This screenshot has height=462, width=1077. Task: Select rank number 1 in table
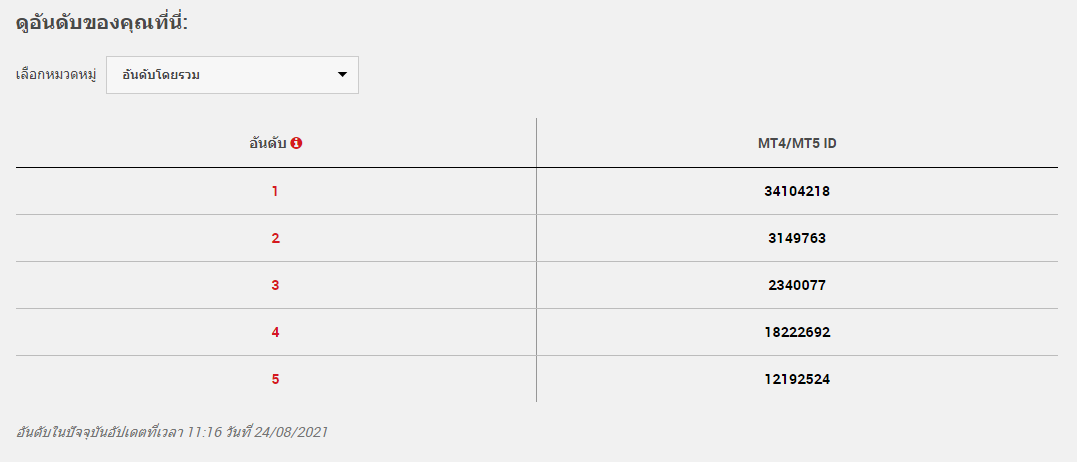[275, 192]
